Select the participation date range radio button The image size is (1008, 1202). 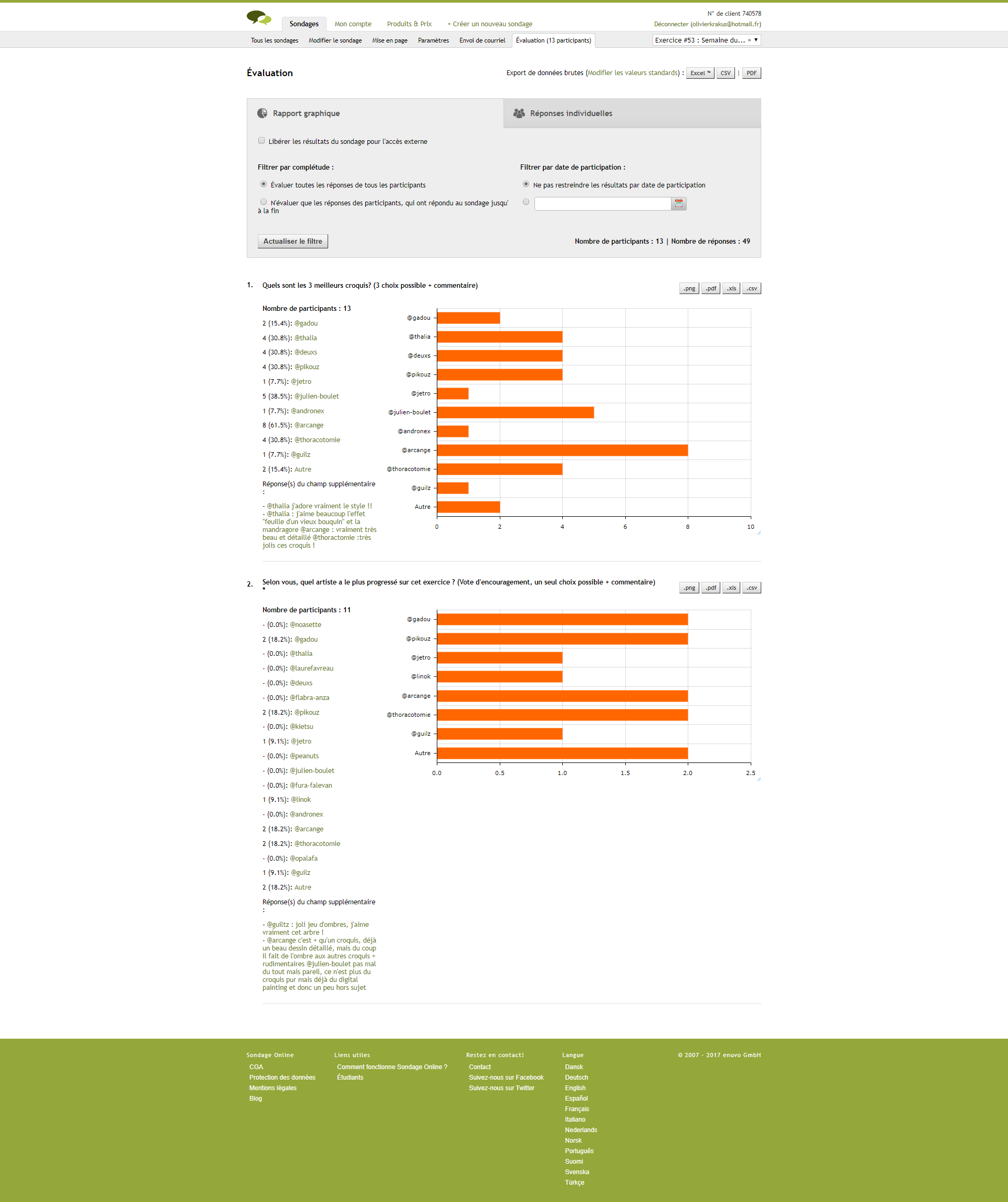[526, 202]
